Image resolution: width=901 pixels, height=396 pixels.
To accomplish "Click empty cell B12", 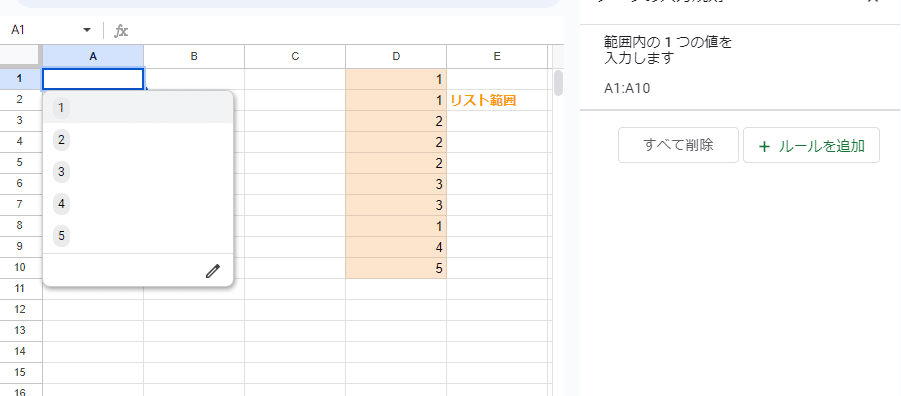I will [x=194, y=310].
